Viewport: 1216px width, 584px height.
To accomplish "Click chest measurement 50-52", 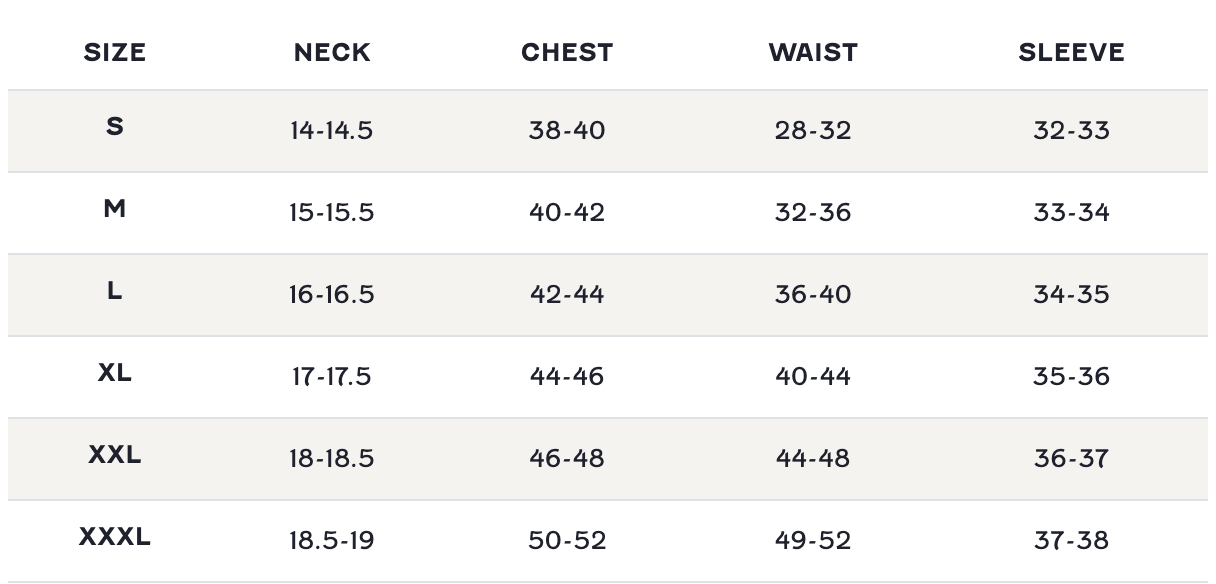I will [567, 541].
